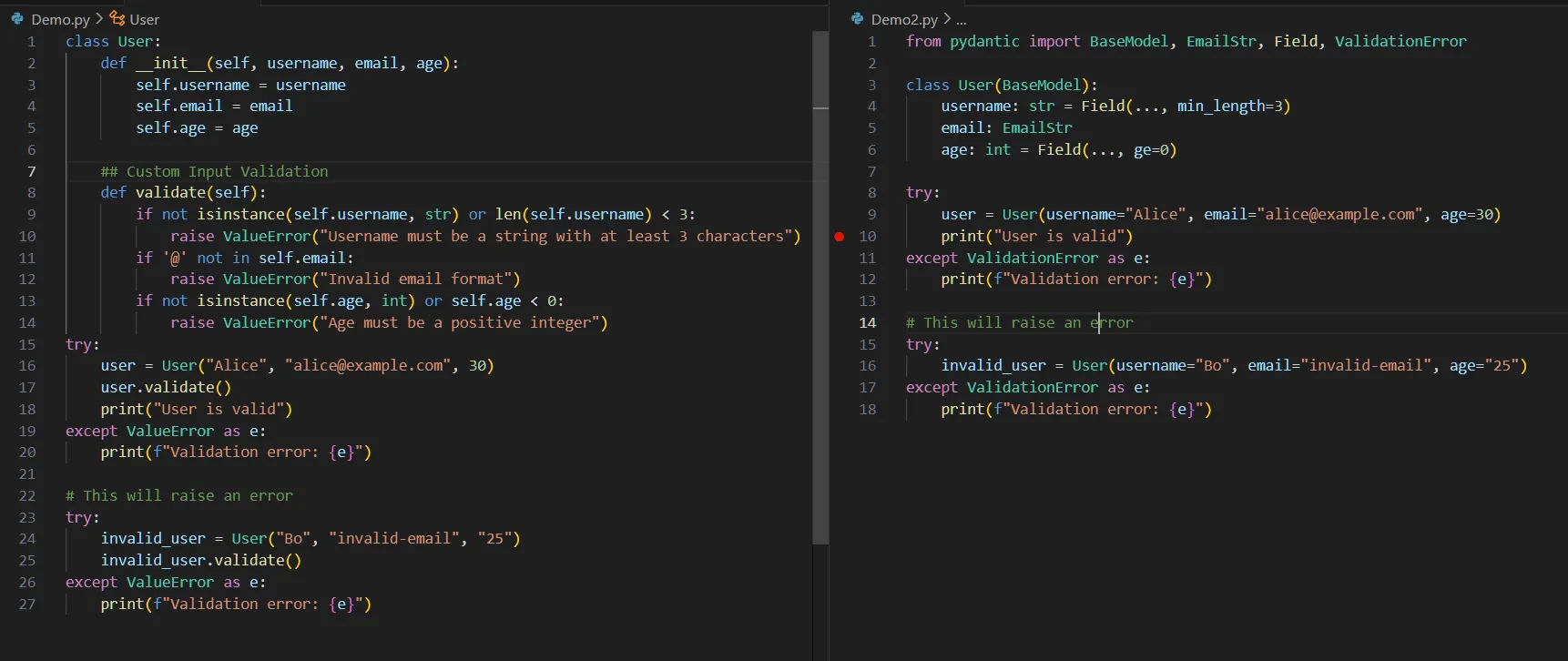Click the 'email: EmailStr' field line
1568x661 pixels.
tap(1006, 127)
